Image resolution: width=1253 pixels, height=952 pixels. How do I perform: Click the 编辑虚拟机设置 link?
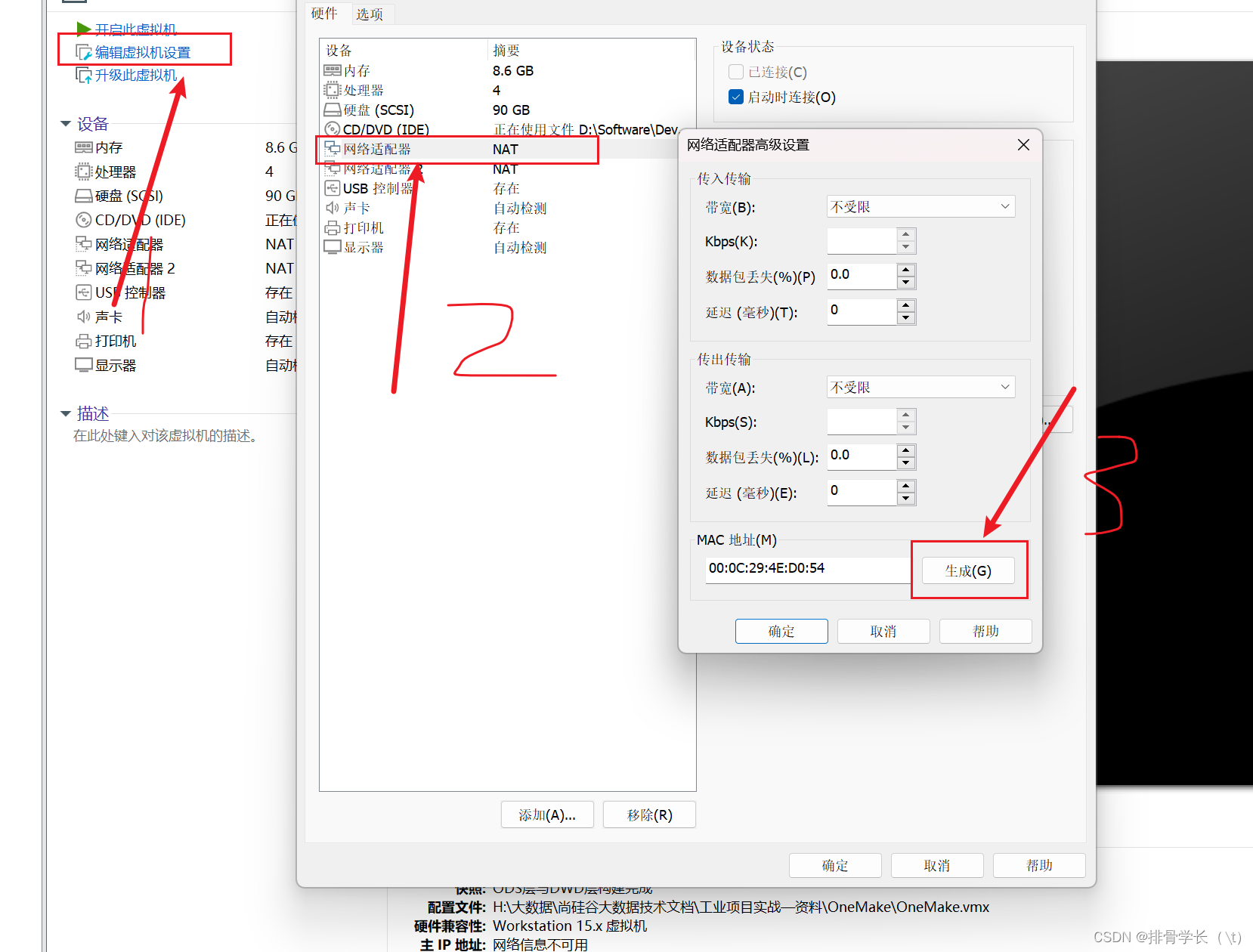point(143,52)
